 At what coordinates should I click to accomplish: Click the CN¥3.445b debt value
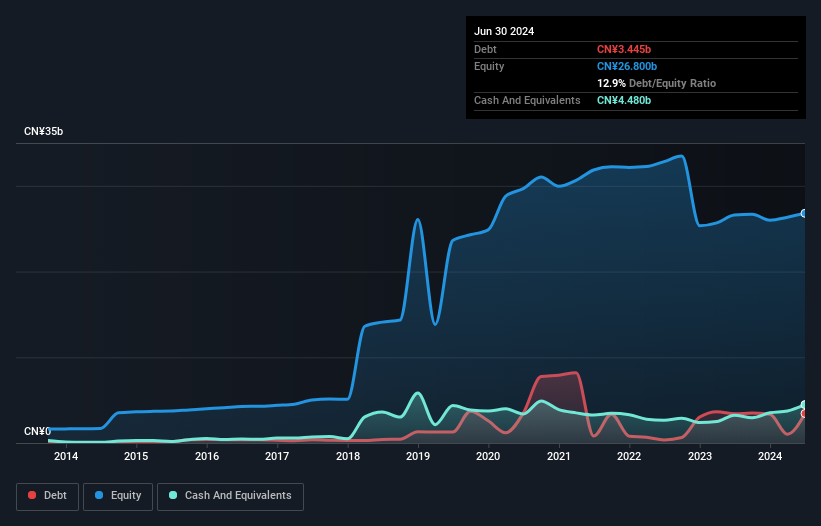(x=624, y=49)
